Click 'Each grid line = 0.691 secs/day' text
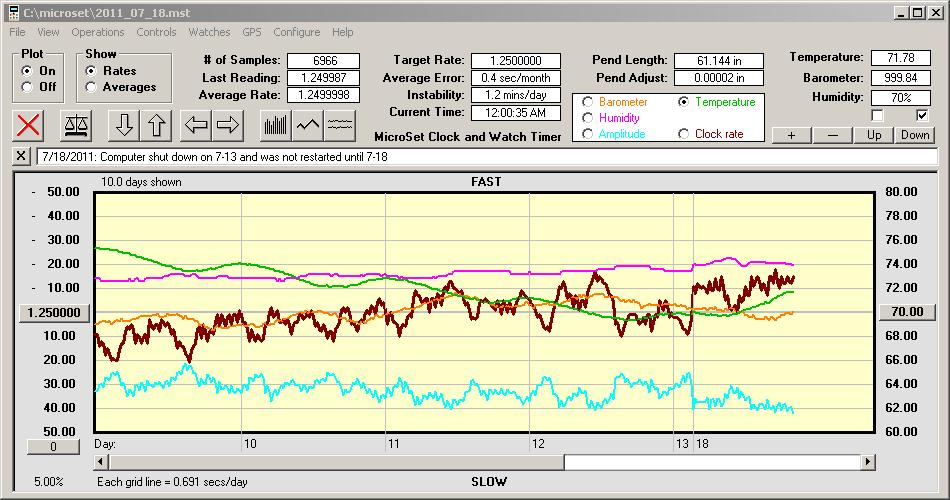 click(x=172, y=482)
